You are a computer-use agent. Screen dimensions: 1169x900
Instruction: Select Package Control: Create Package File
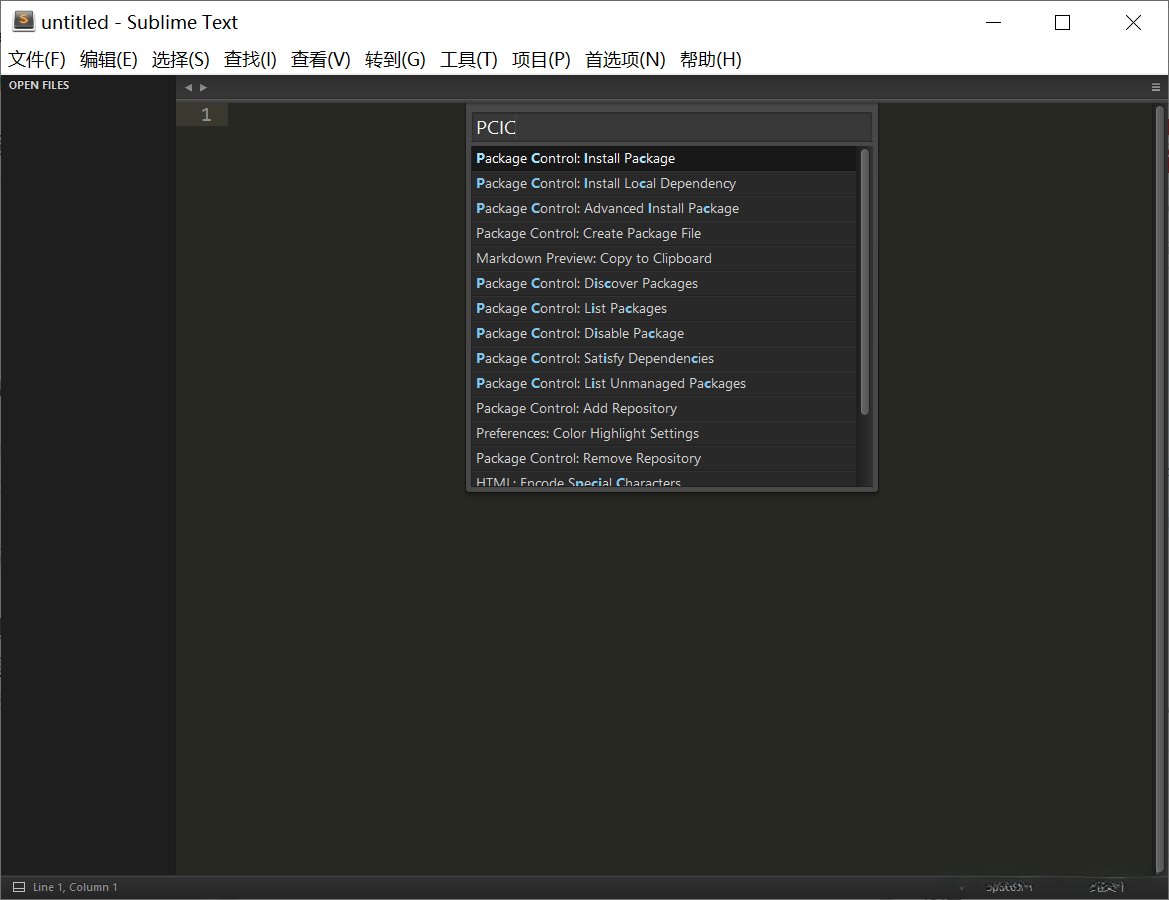[664, 233]
